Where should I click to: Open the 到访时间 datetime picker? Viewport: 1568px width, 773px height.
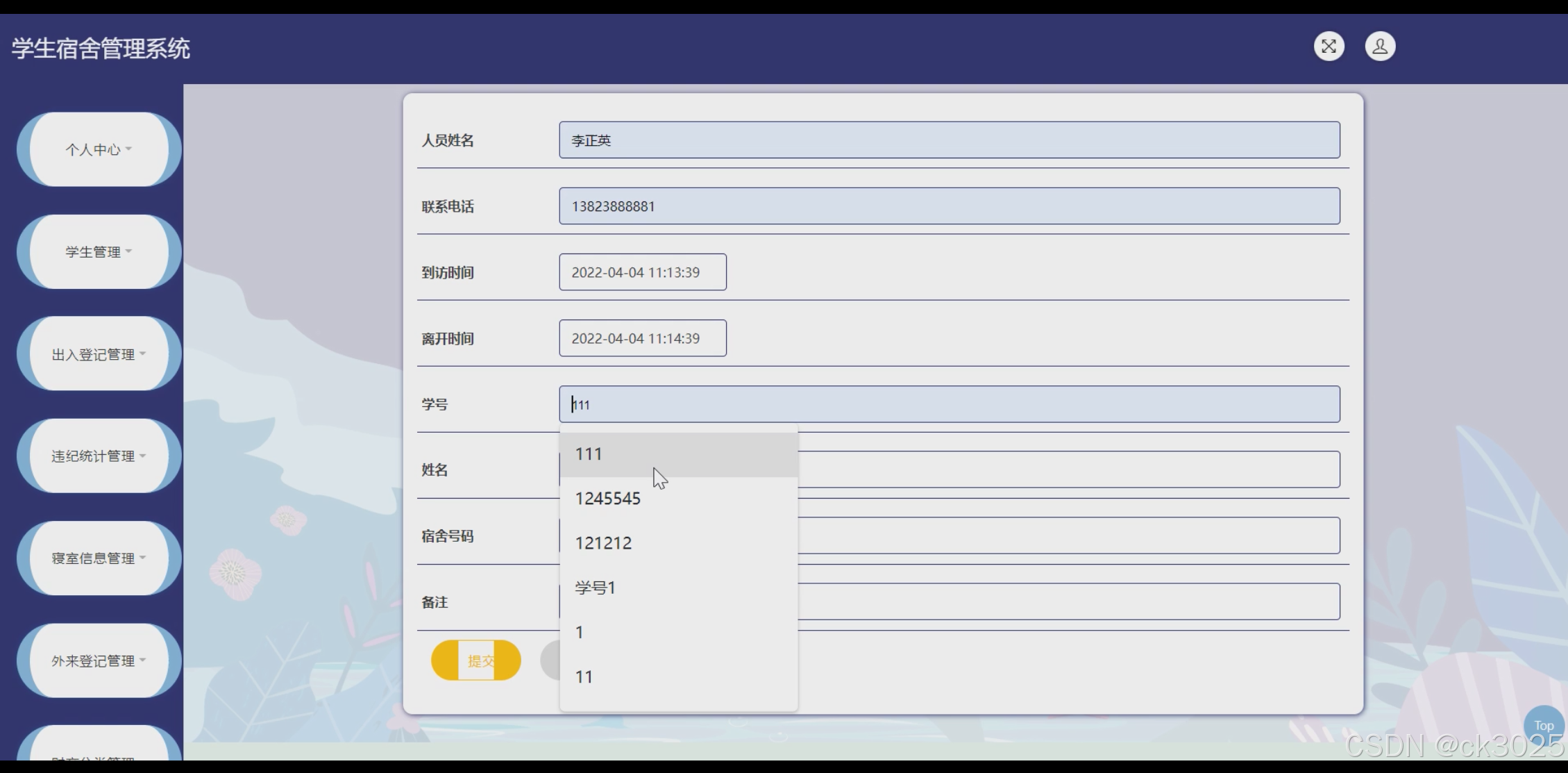(642, 272)
